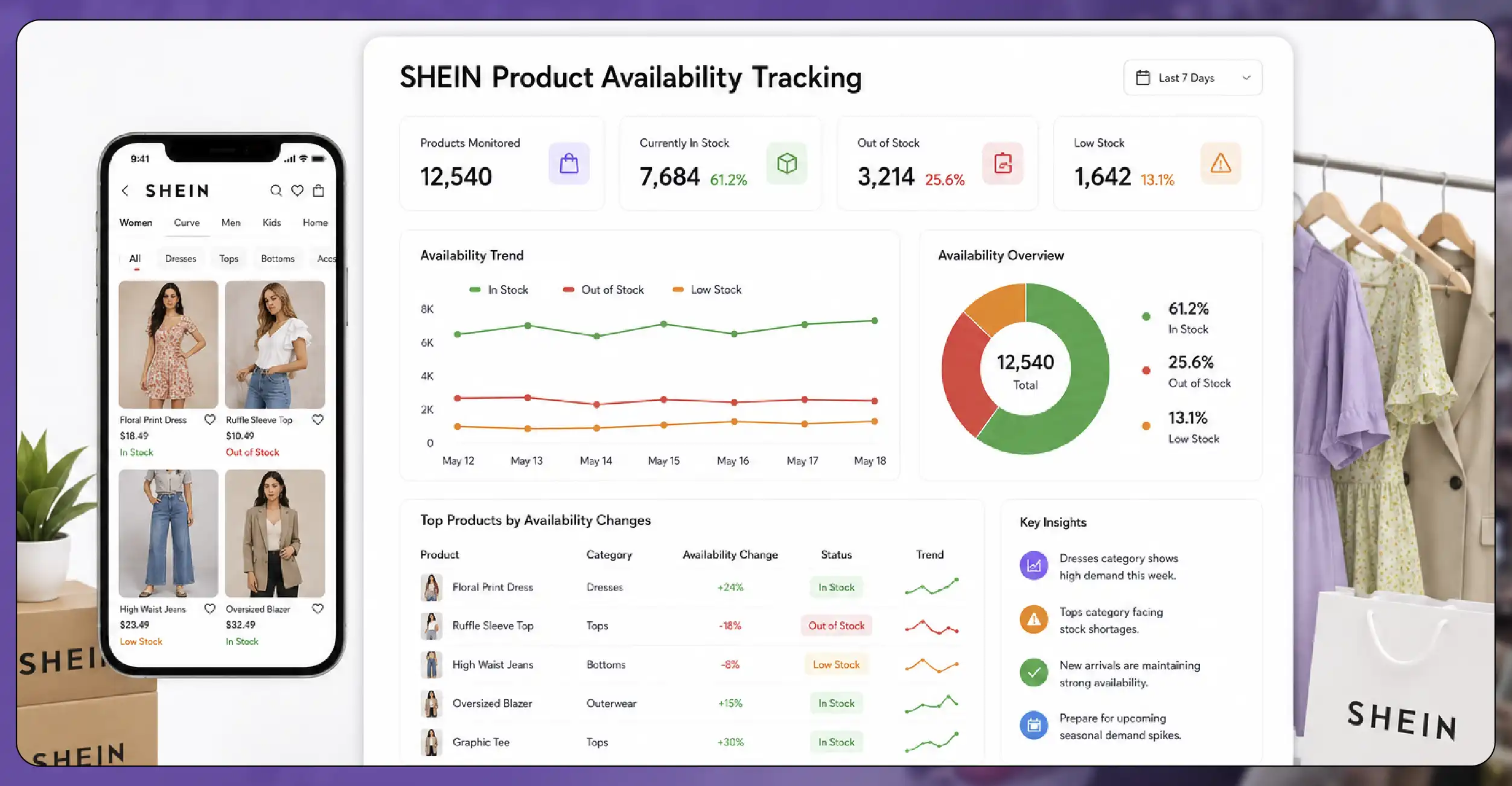Toggle the In Stock legend in Availability Trend
Viewport: 1512px width, 786px height.
[x=499, y=290]
